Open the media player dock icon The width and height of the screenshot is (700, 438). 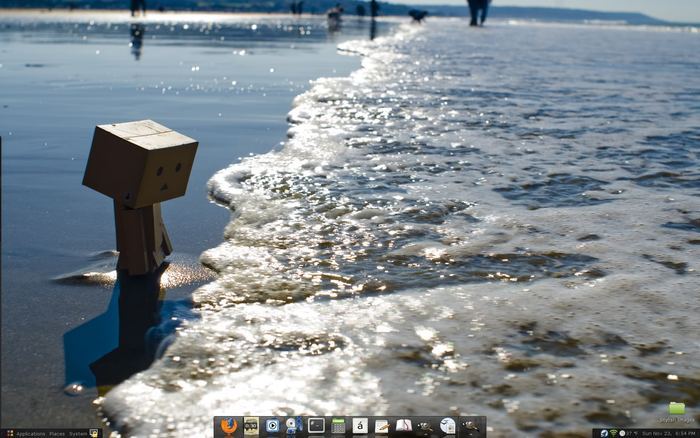click(272, 426)
